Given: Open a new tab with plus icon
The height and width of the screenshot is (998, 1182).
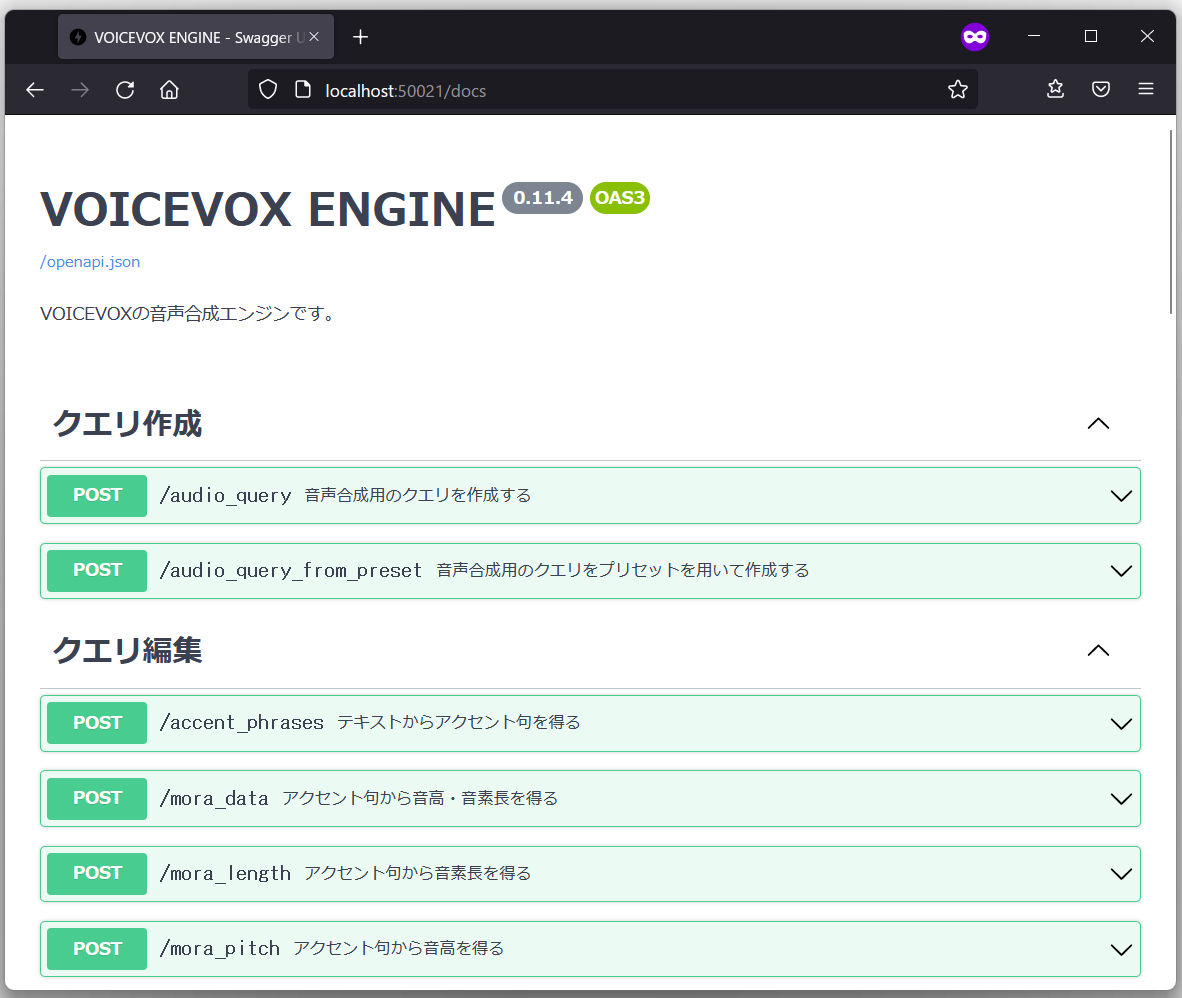Looking at the screenshot, I should point(360,37).
